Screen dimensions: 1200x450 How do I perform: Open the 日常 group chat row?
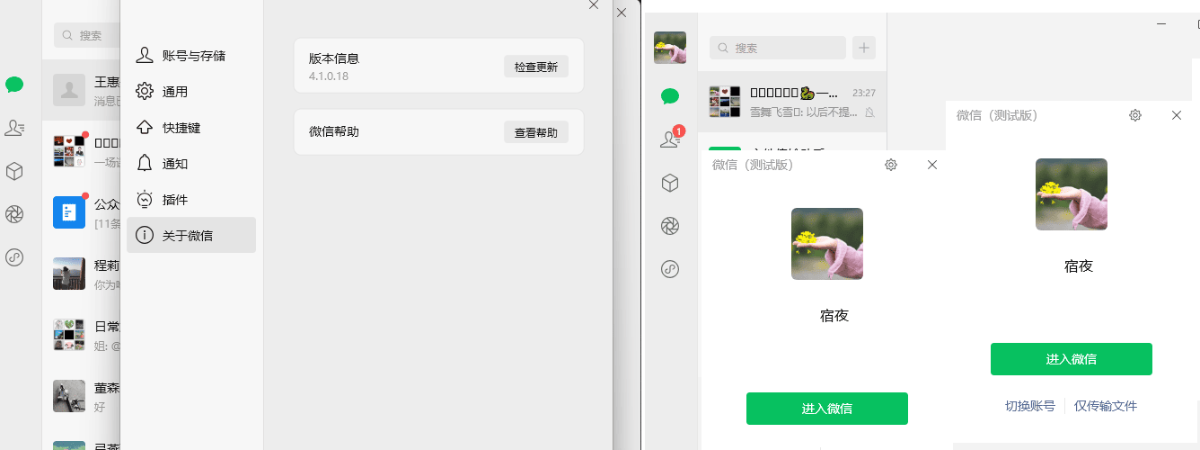pos(81,335)
